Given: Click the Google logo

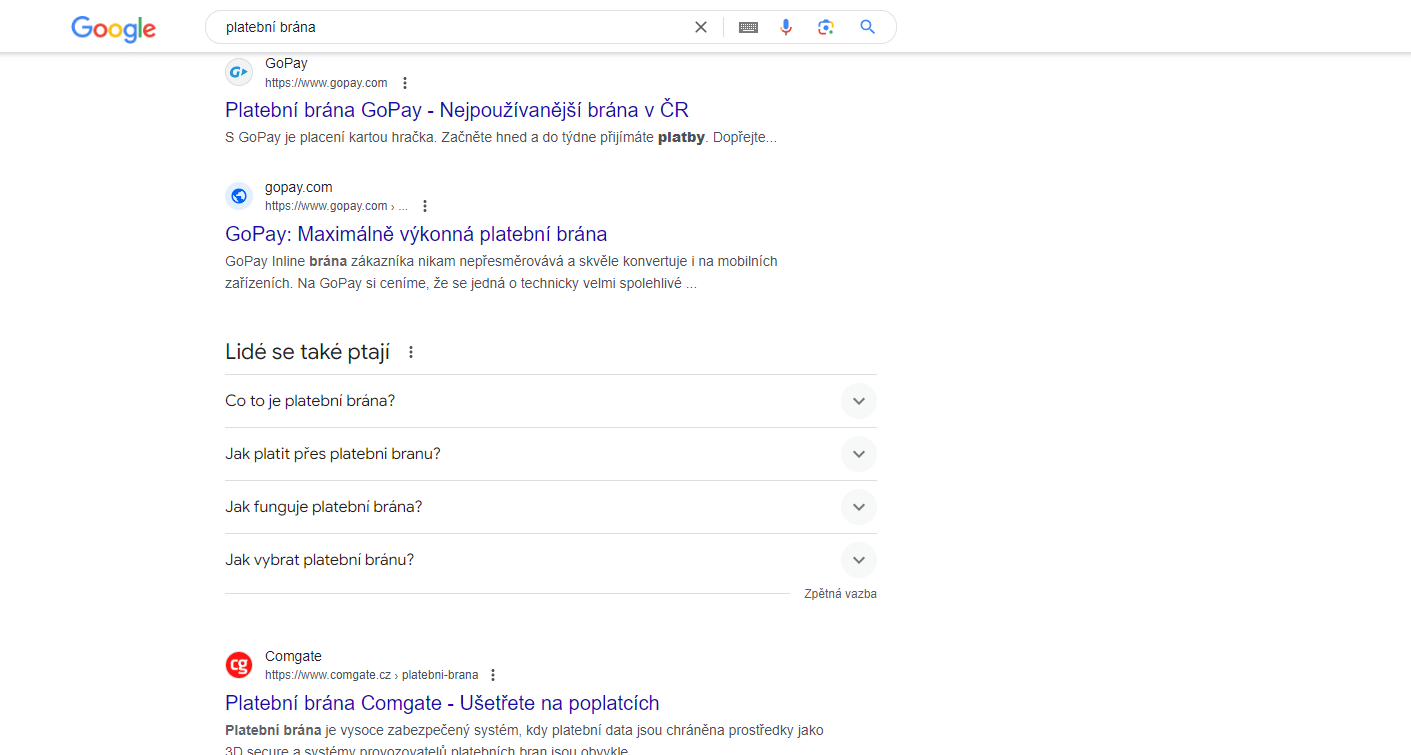Looking at the screenshot, I should (113, 28).
